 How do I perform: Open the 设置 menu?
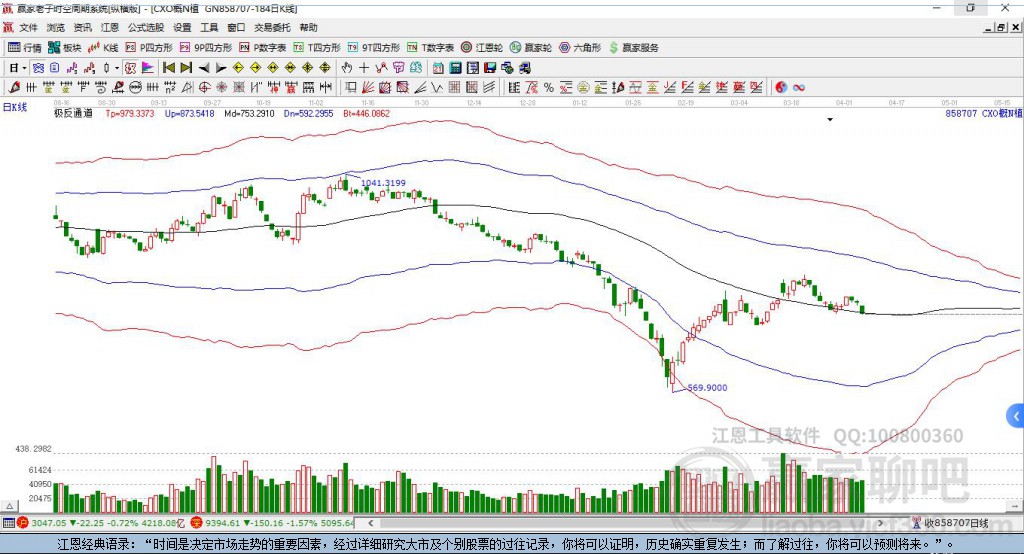point(182,27)
